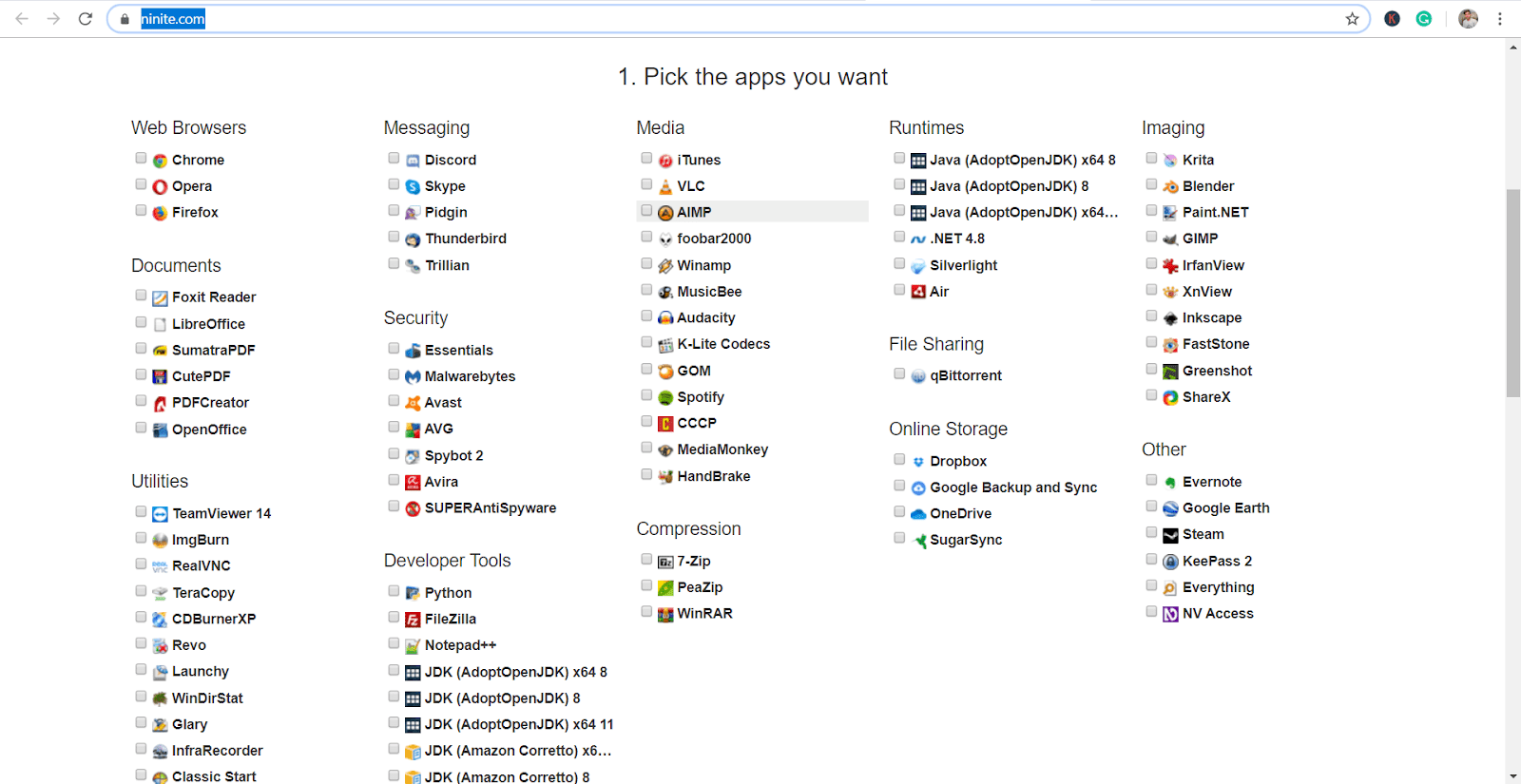The width and height of the screenshot is (1521, 784).
Task: Select the AIMP checkbox
Action: pyautogui.click(x=646, y=211)
